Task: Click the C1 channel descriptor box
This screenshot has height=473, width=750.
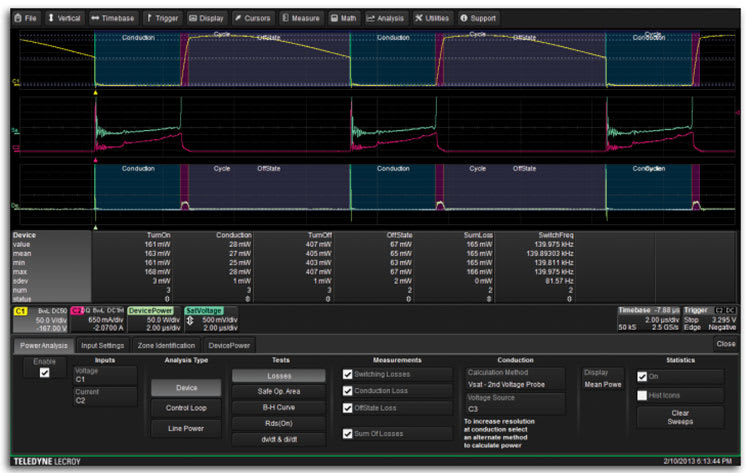Action: [38, 318]
